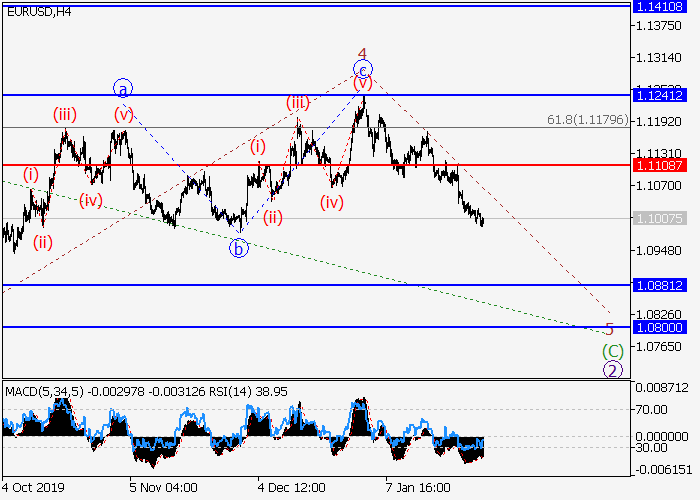Select the red 1.11087 price level tag
The image size is (700, 500).
pyautogui.click(x=659, y=164)
